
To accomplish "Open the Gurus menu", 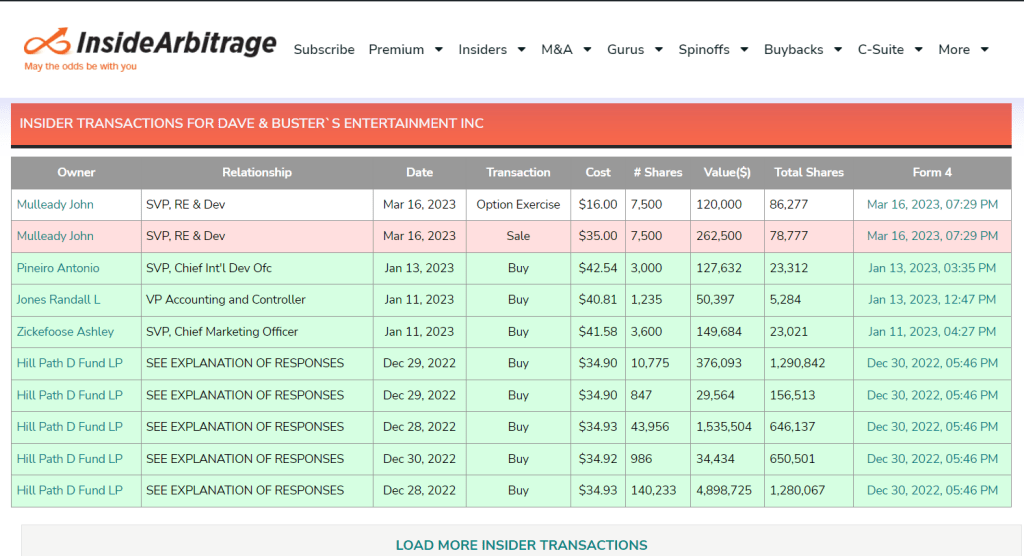I will point(635,49).
